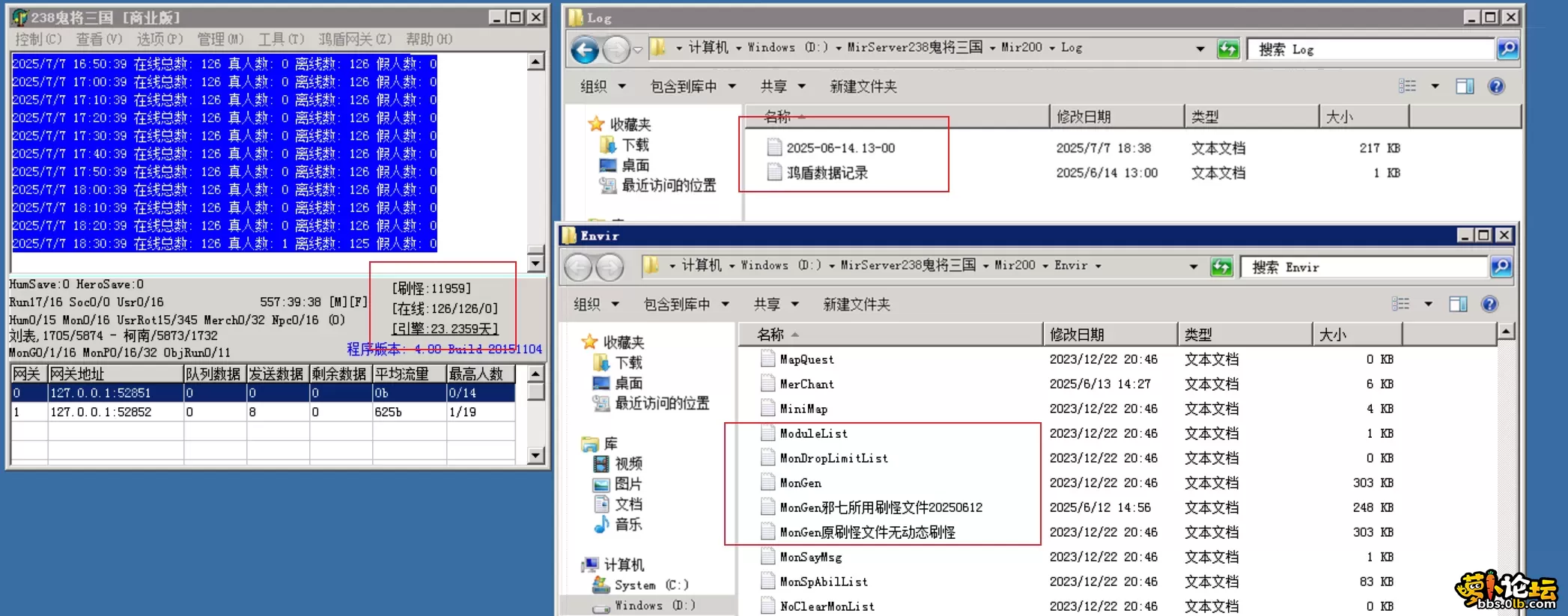The image size is (1568, 616).
Task: Open help icon in Envir window
Action: (1490, 304)
